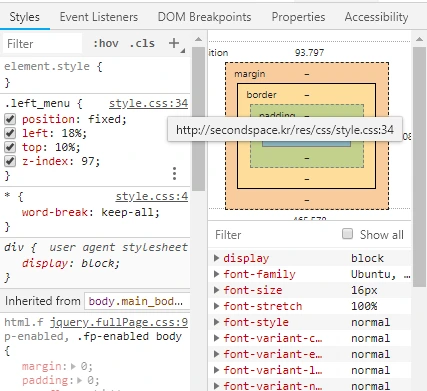Viewport: 427px width, 391px height.
Task: Edit the '97' z-index value
Action: coord(88,161)
